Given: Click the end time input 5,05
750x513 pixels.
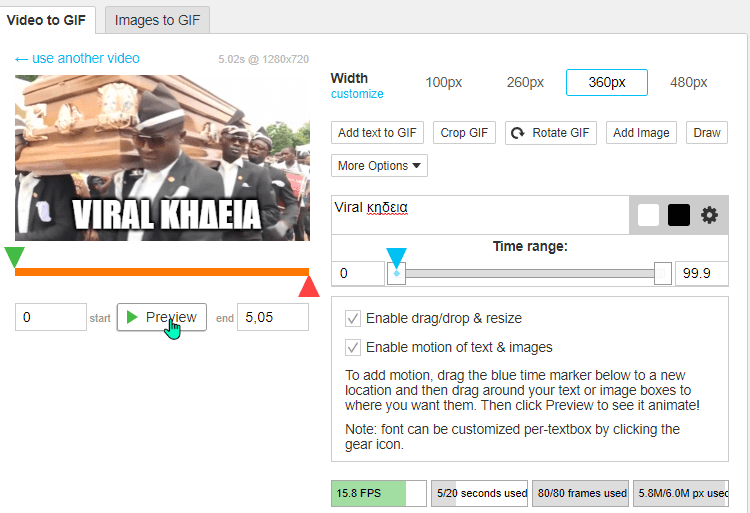Looking at the screenshot, I should click(x=273, y=317).
